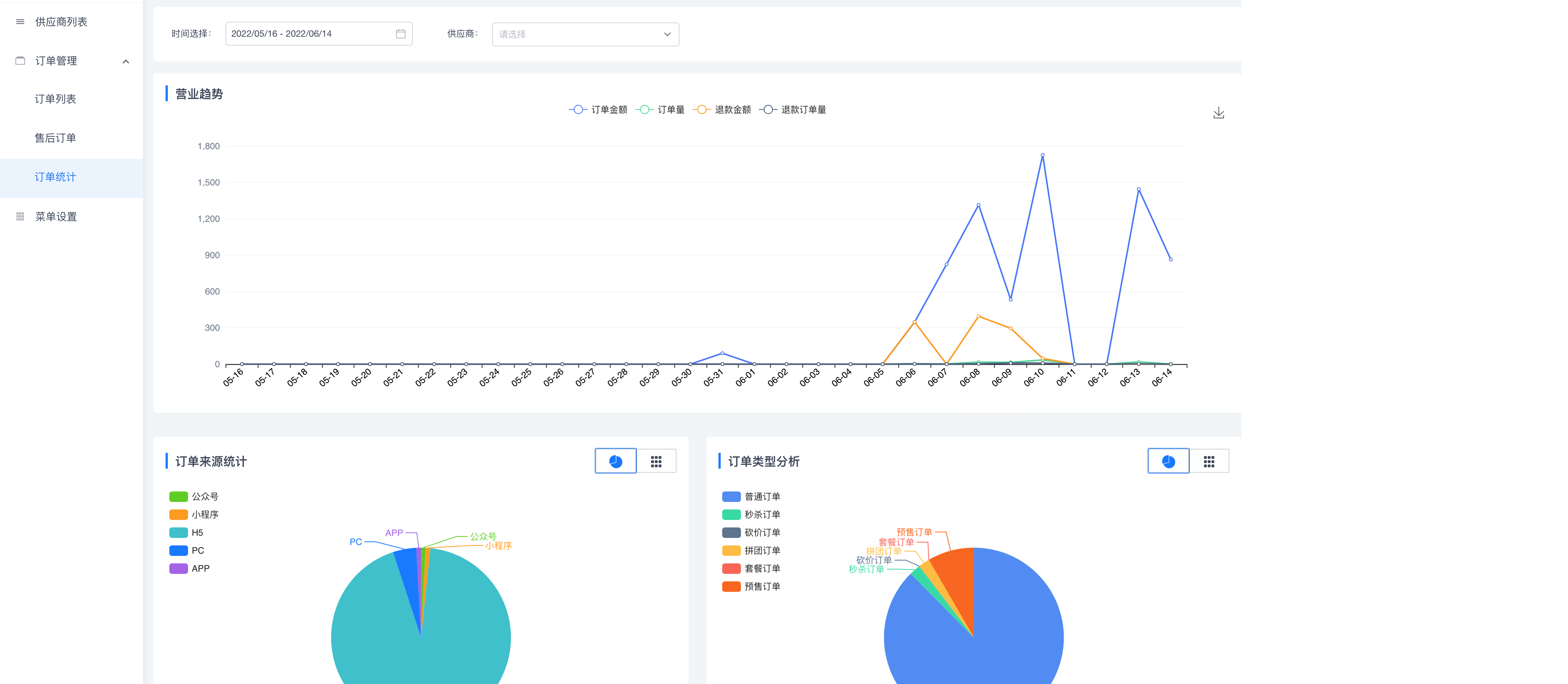
Task: Open the 订单列表 menu item
Action: (x=55, y=99)
